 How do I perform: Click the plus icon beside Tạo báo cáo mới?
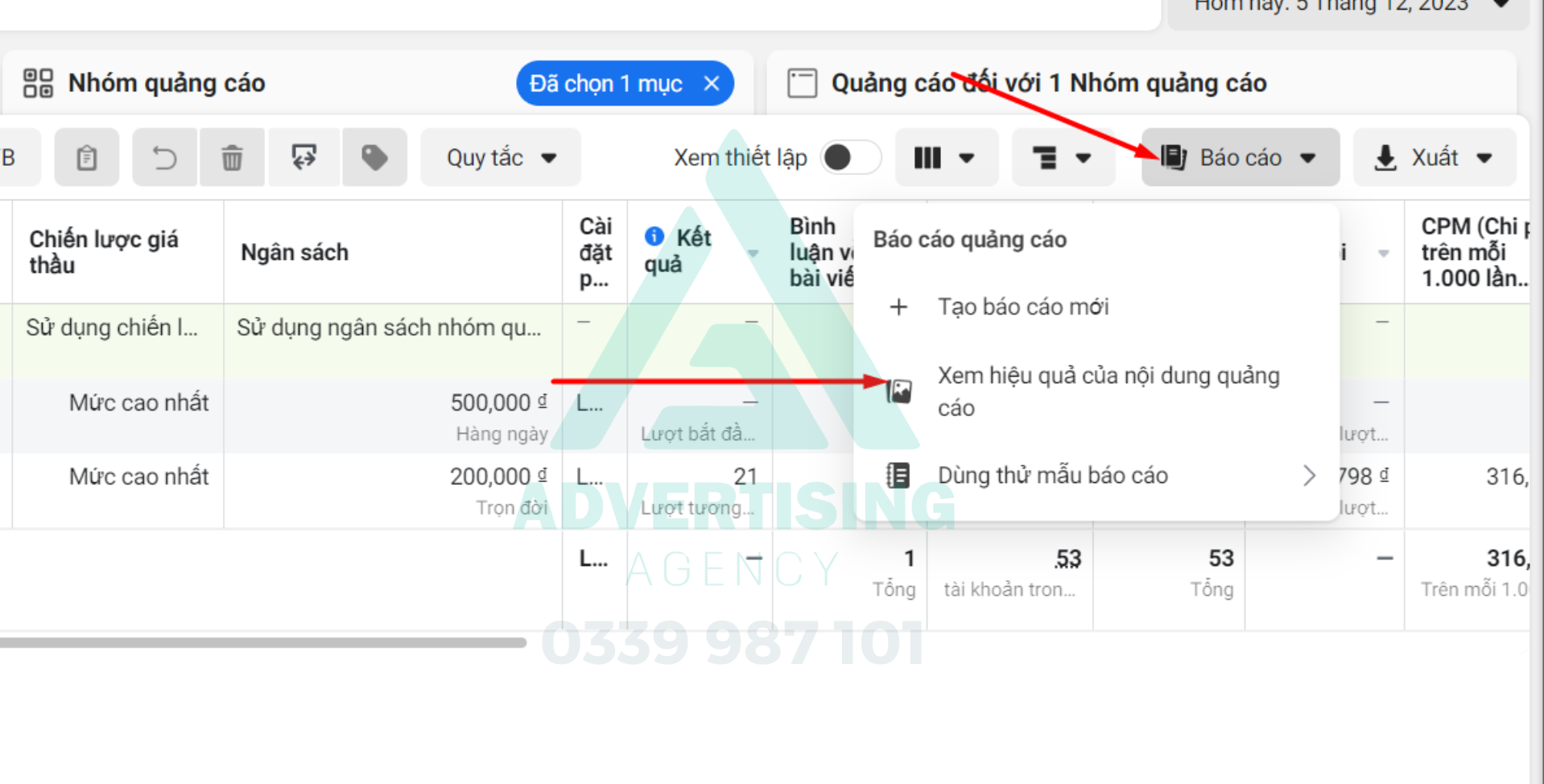tap(898, 307)
